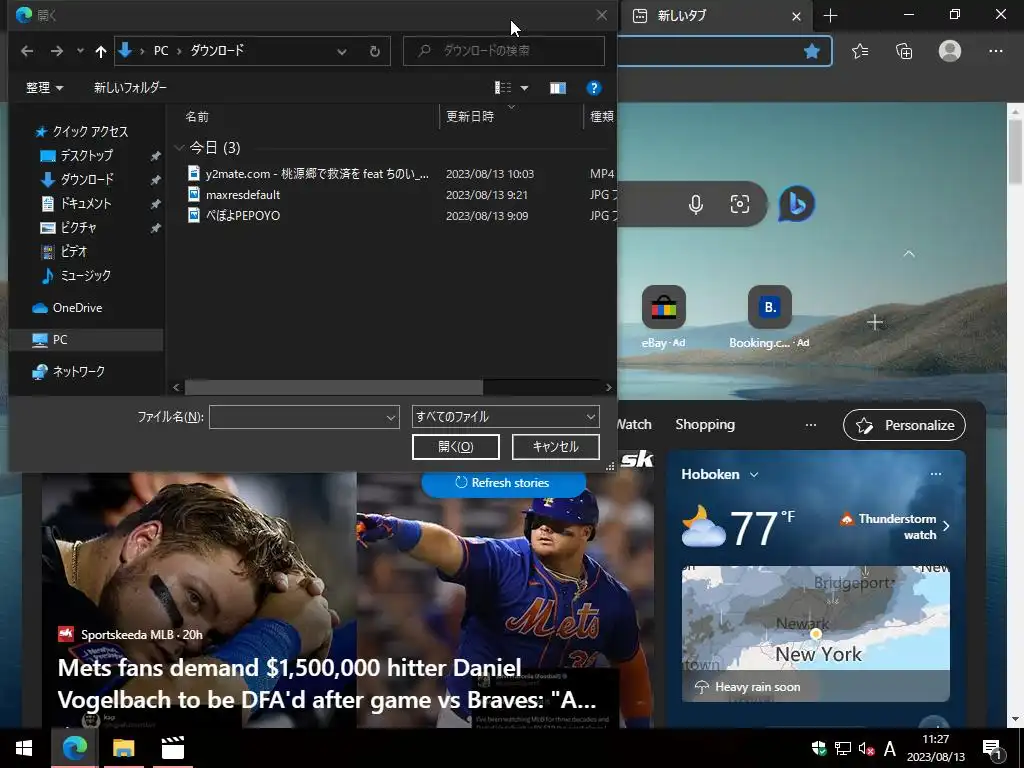This screenshot has width=1024, height=768.
Task: Open the file dialog help
Action: pos(594,88)
